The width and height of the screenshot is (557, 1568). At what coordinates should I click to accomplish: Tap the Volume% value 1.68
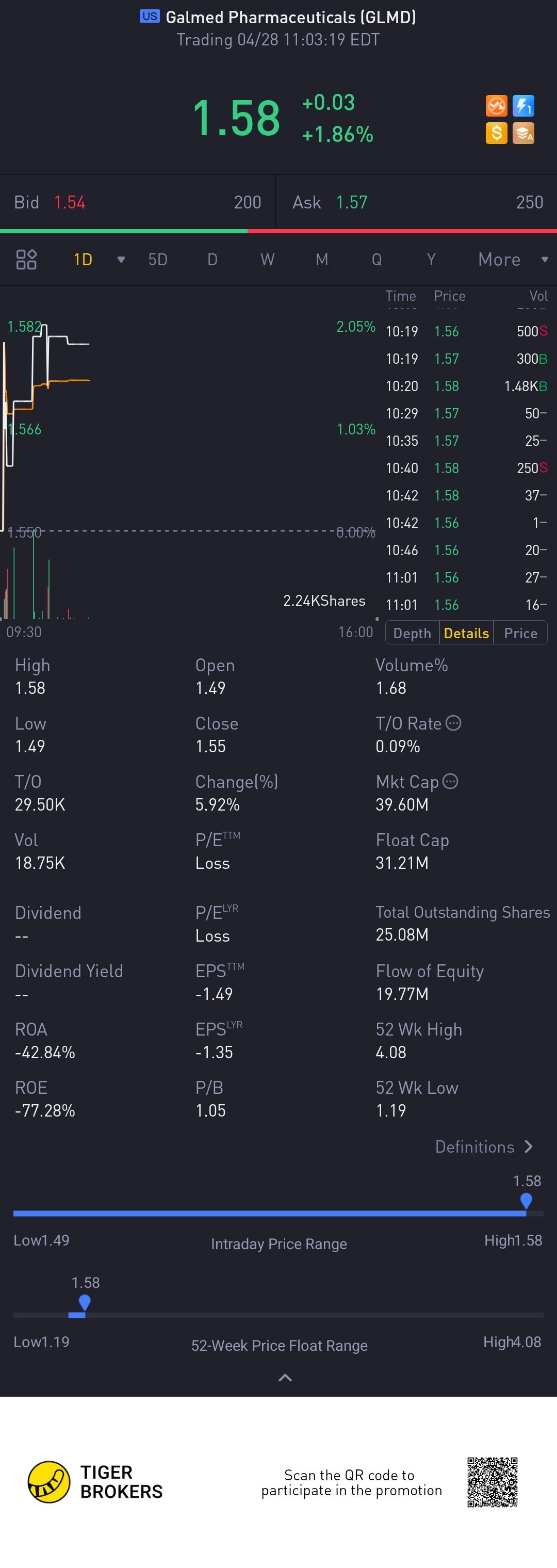click(391, 688)
